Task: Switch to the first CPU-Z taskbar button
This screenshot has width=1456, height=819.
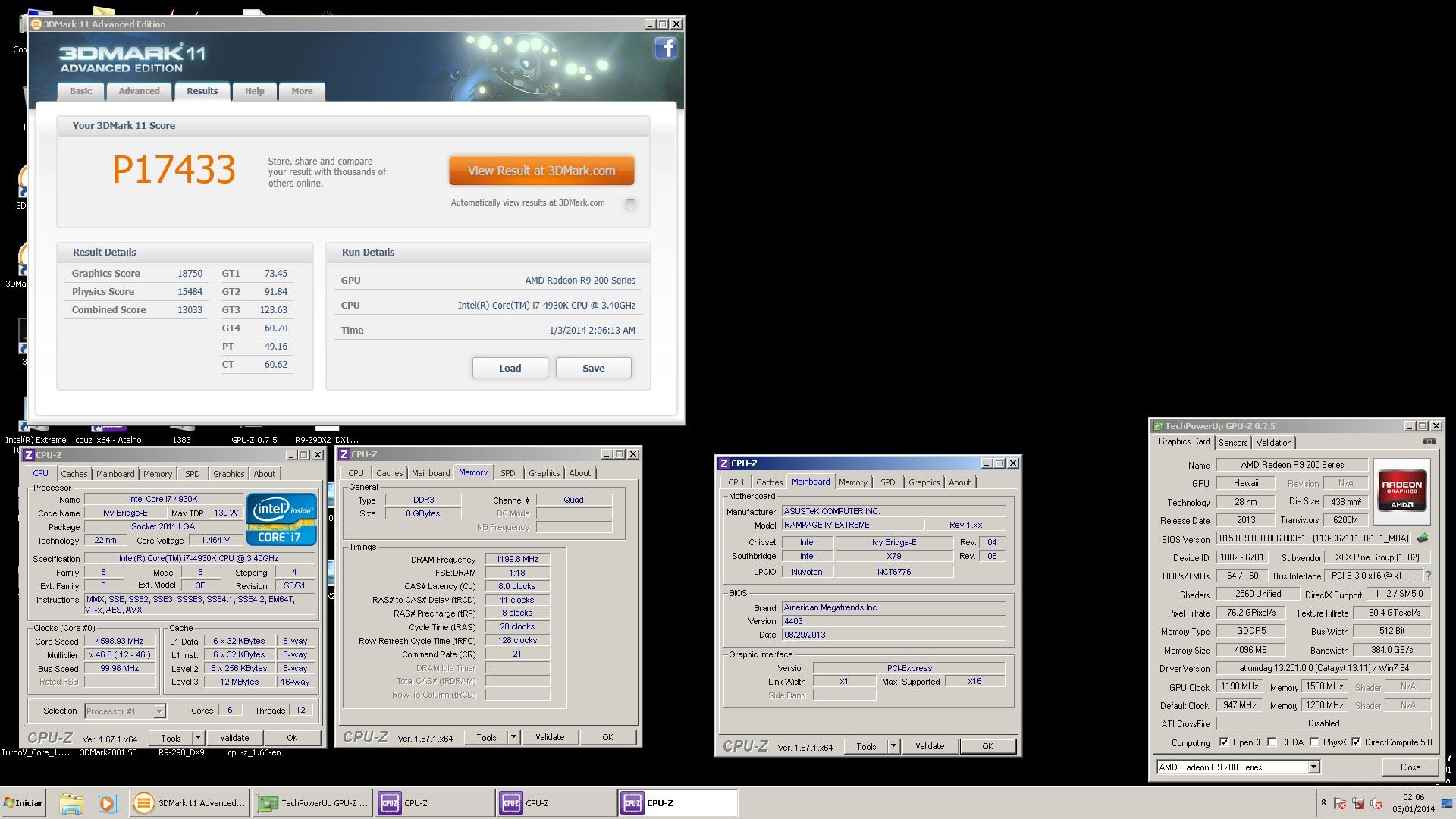Action: click(435, 803)
